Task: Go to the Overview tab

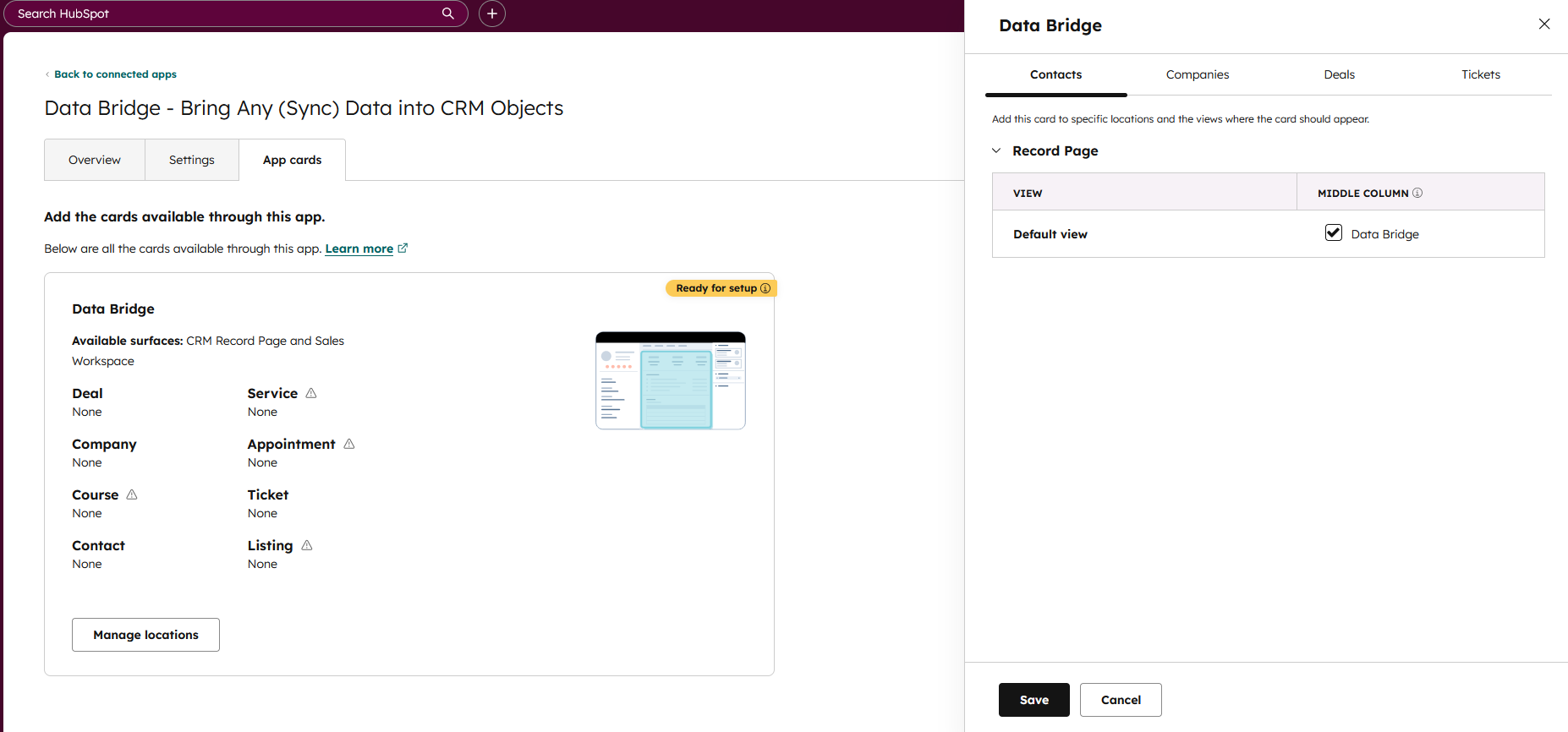Action: pos(95,160)
